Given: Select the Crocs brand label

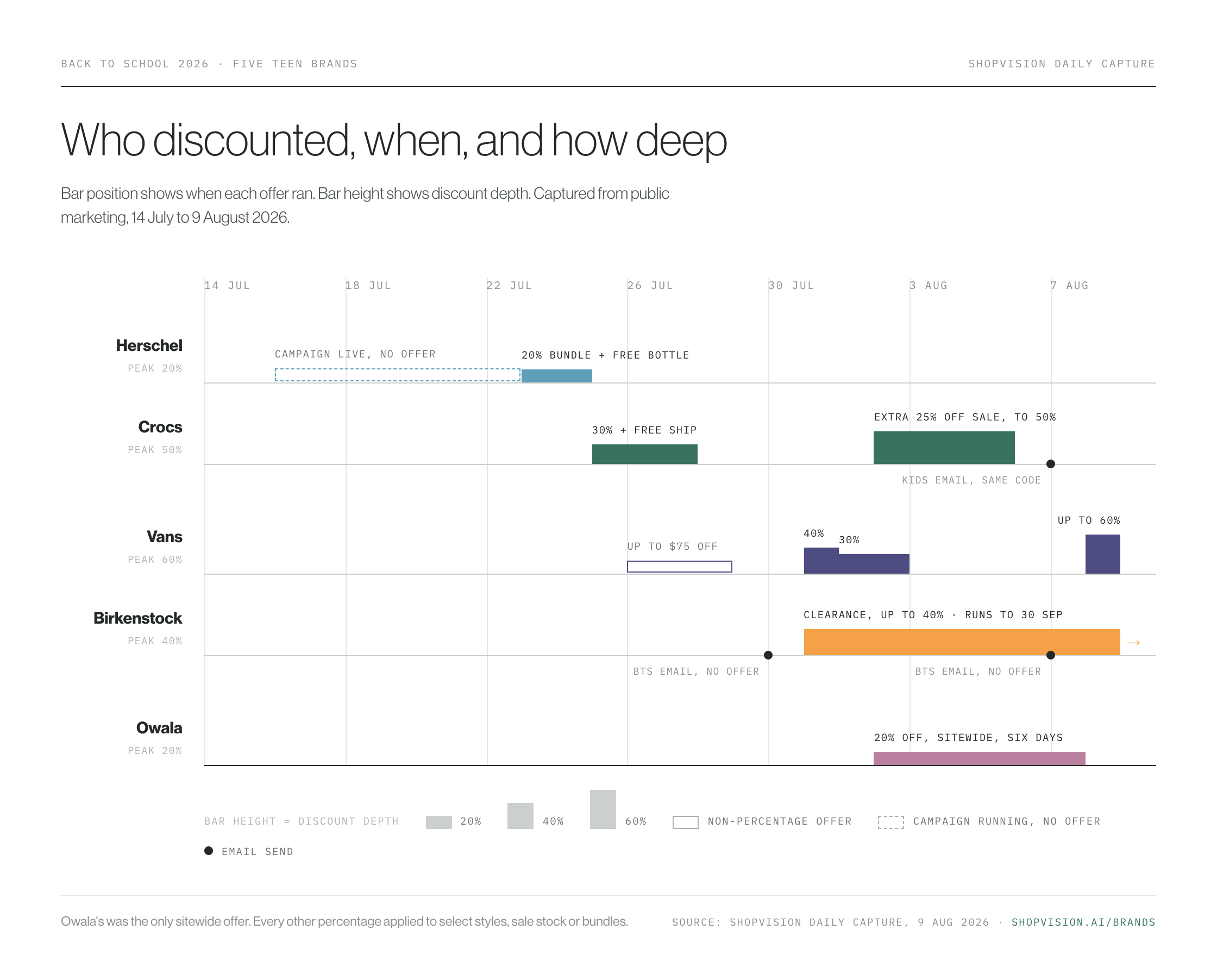Looking at the screenshot, I should point(160,427).
